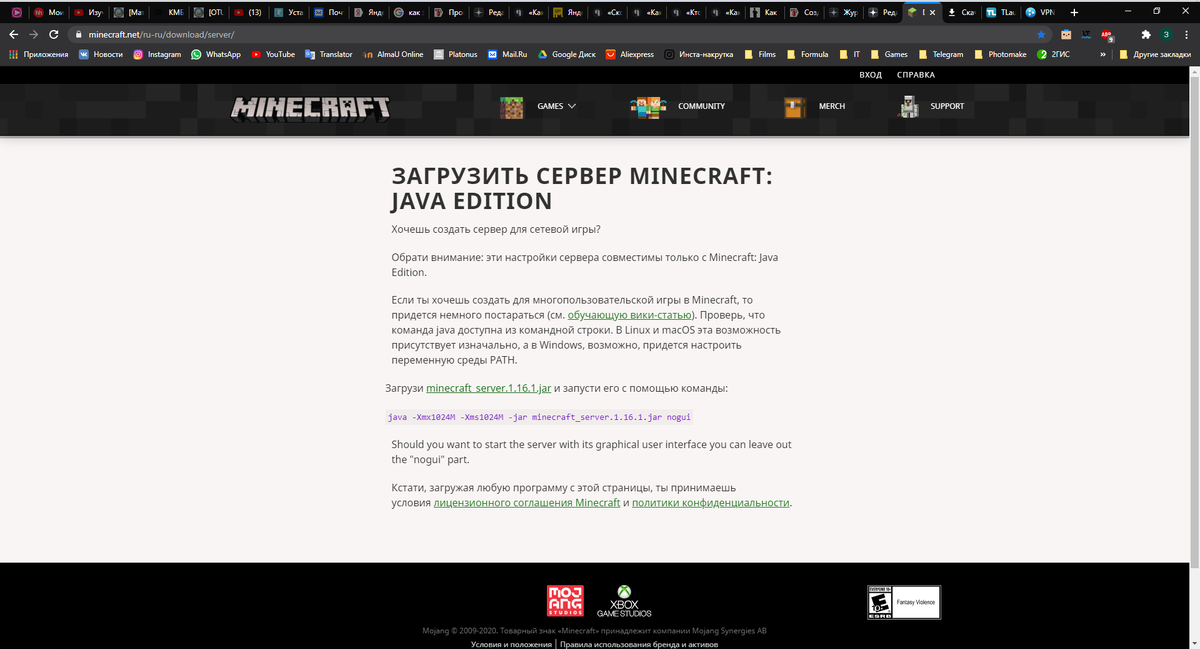Open the Photomake bookmark folder

click(x=1000, y=54)
